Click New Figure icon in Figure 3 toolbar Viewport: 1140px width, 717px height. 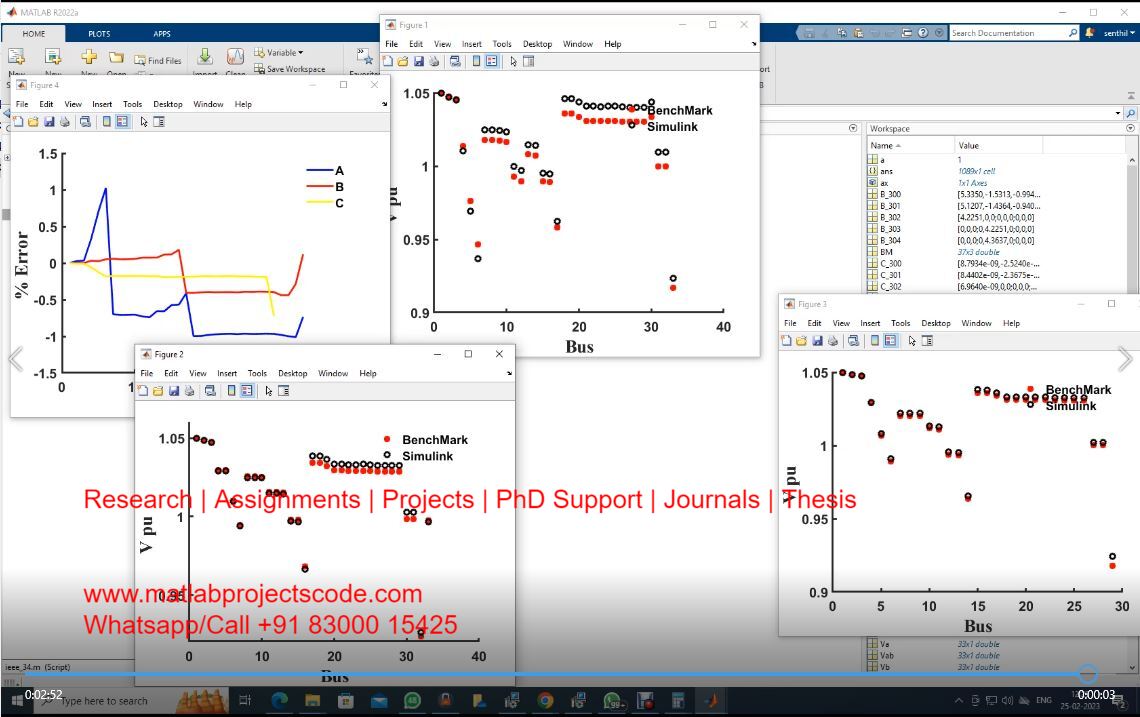pyautogui.click(x=786, y=341)
